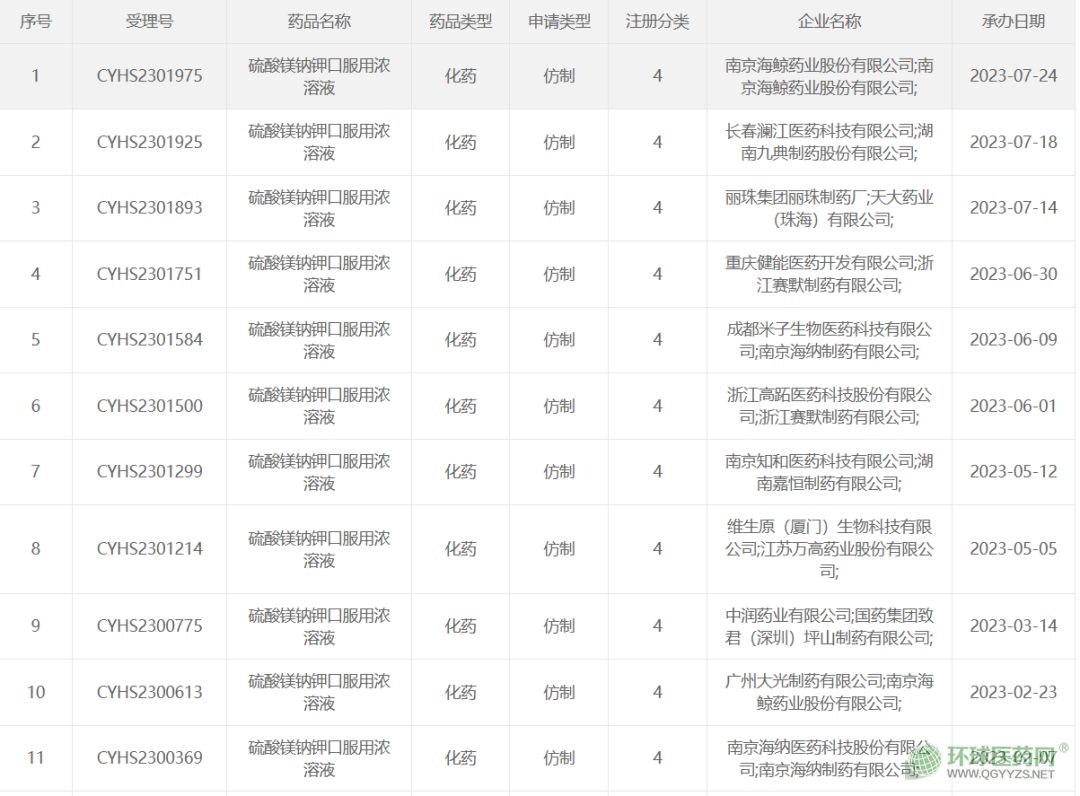Click the 药品名称 column header

pos(319,21)
